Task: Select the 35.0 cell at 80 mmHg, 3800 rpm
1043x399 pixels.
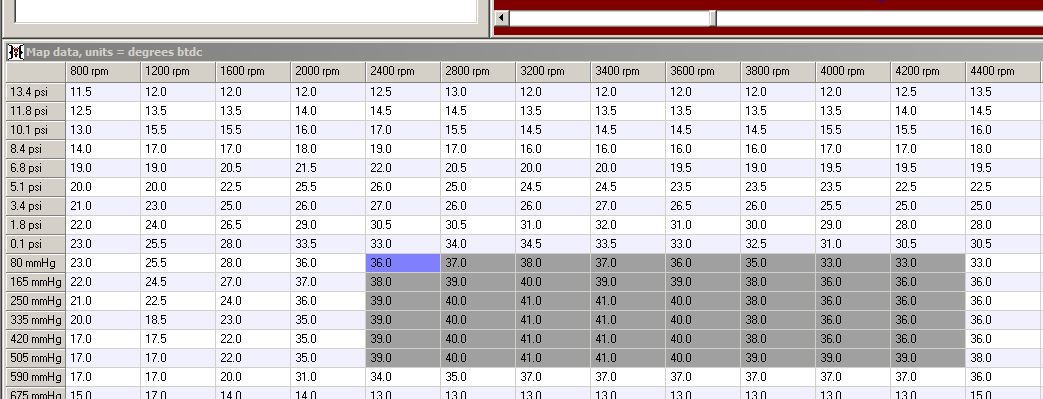Action: click(778, 263)
